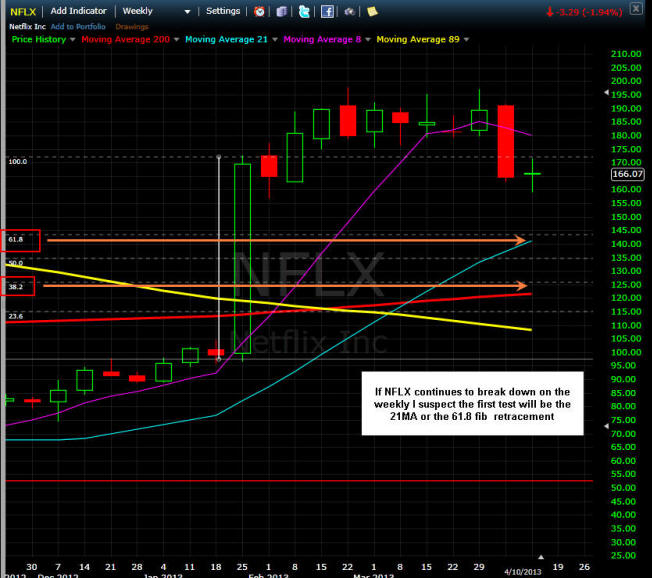The image size is (652, 578).
Task: Click the time-axis marker above 4/10/2013
Action: tap(541, 557)
